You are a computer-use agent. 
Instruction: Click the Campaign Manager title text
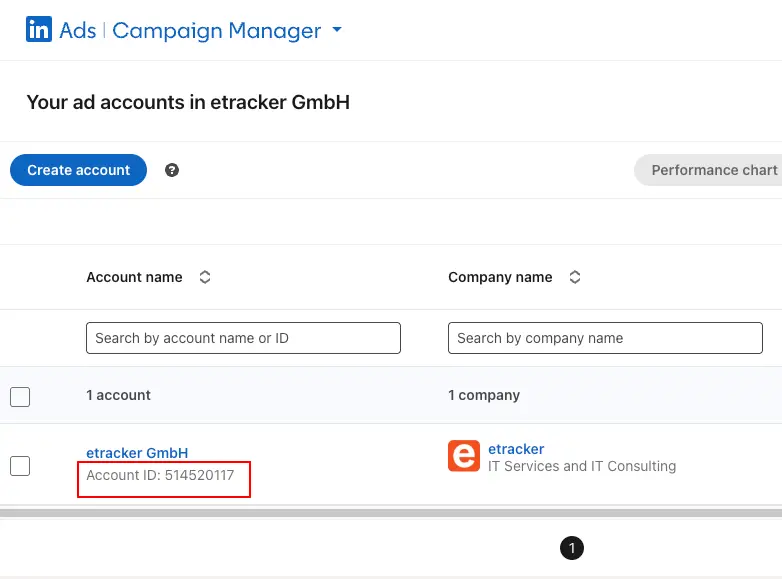pos(216,31)
